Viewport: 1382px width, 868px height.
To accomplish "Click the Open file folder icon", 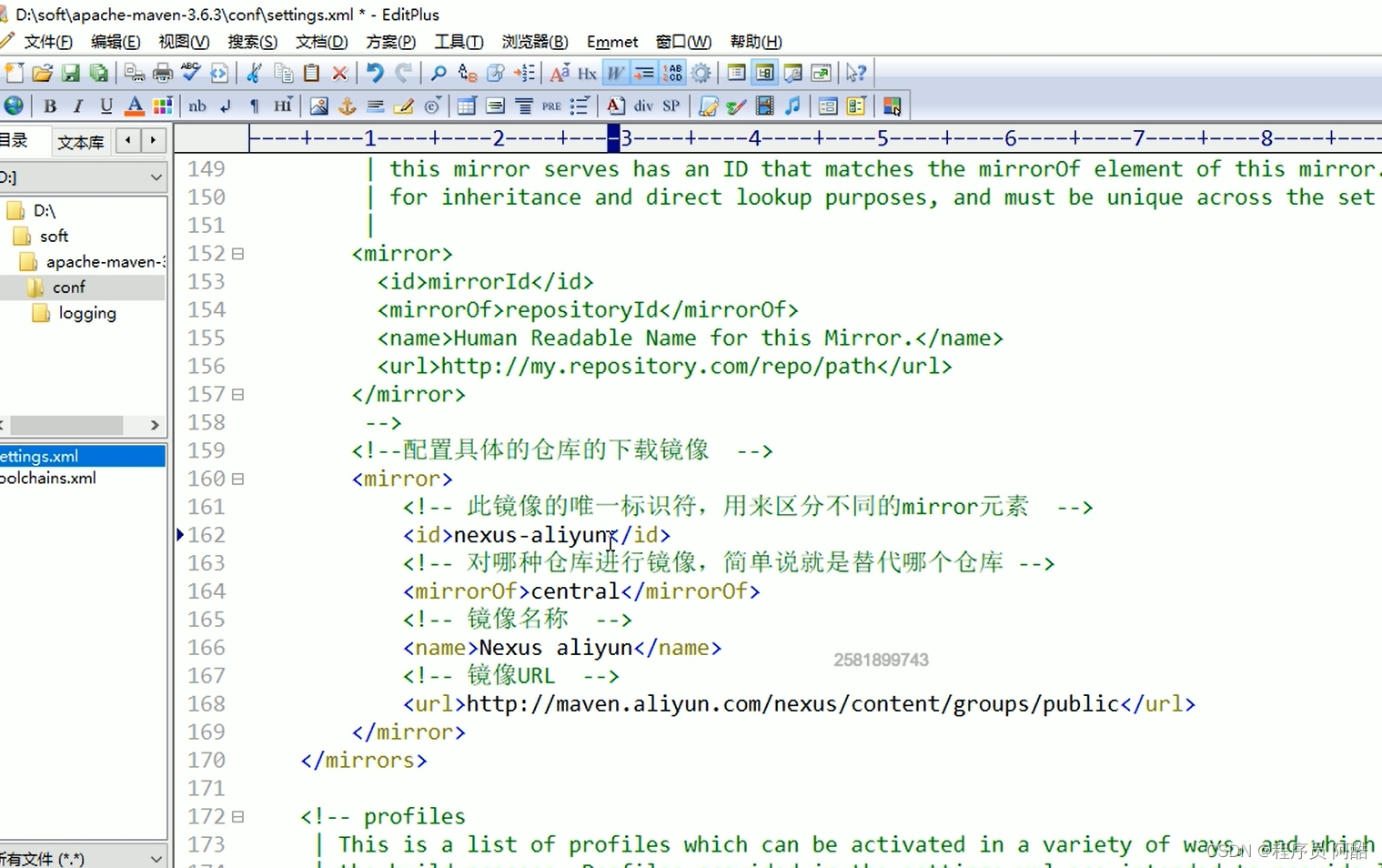I will (42, 73).
